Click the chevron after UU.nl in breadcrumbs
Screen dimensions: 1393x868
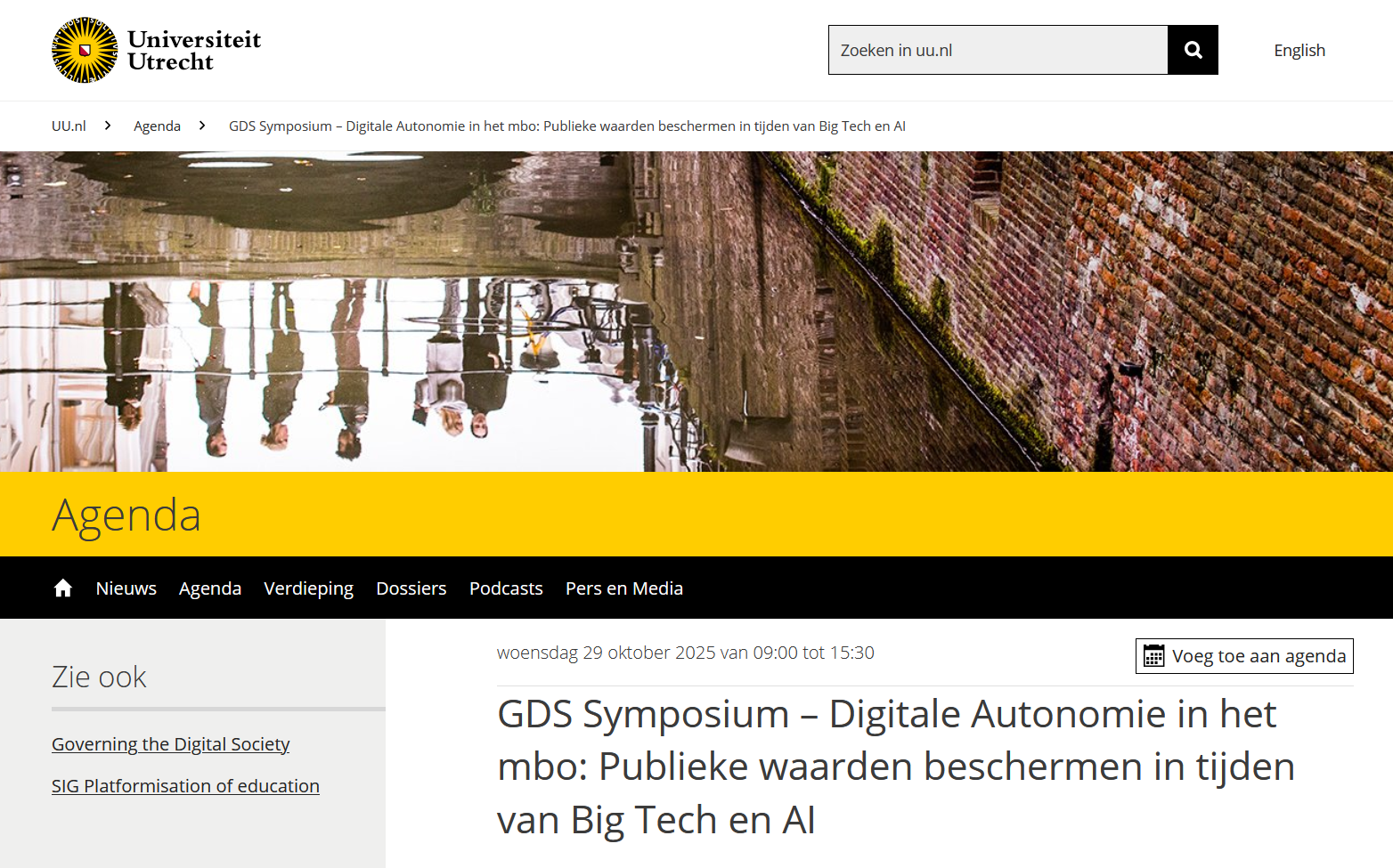pos(108,126)
